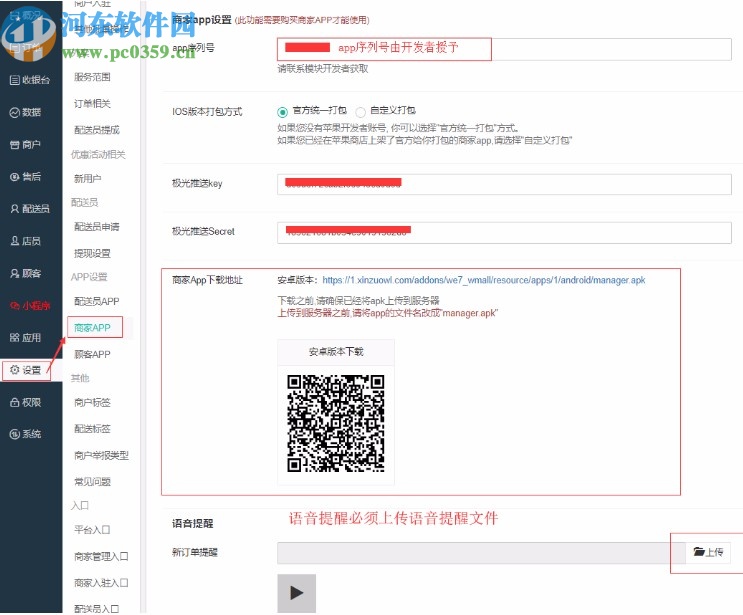Click the 上传 upload button

click(x=708, y=552)
